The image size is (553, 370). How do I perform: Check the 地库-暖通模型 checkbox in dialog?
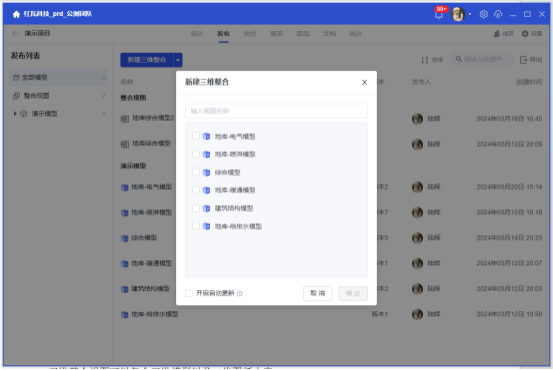pyautogui.click(x=196, y=190)
